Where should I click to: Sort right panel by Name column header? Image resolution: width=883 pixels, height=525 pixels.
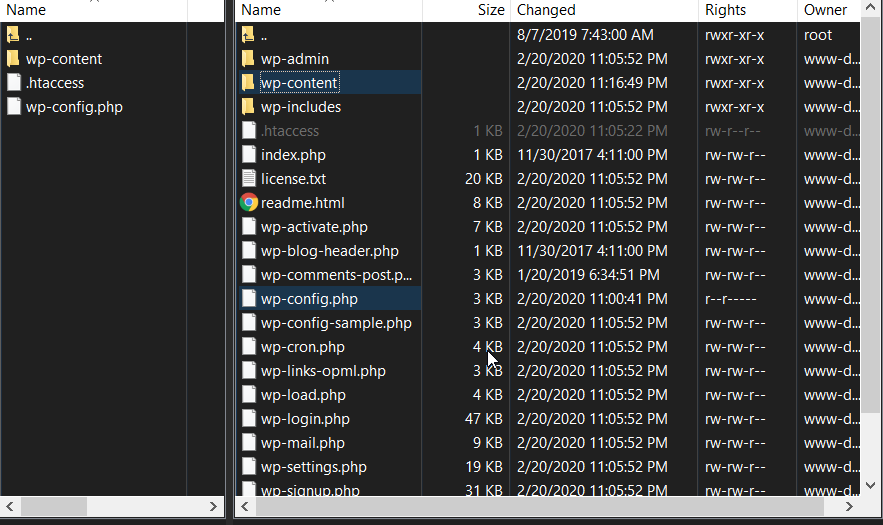tap(329, 10)
